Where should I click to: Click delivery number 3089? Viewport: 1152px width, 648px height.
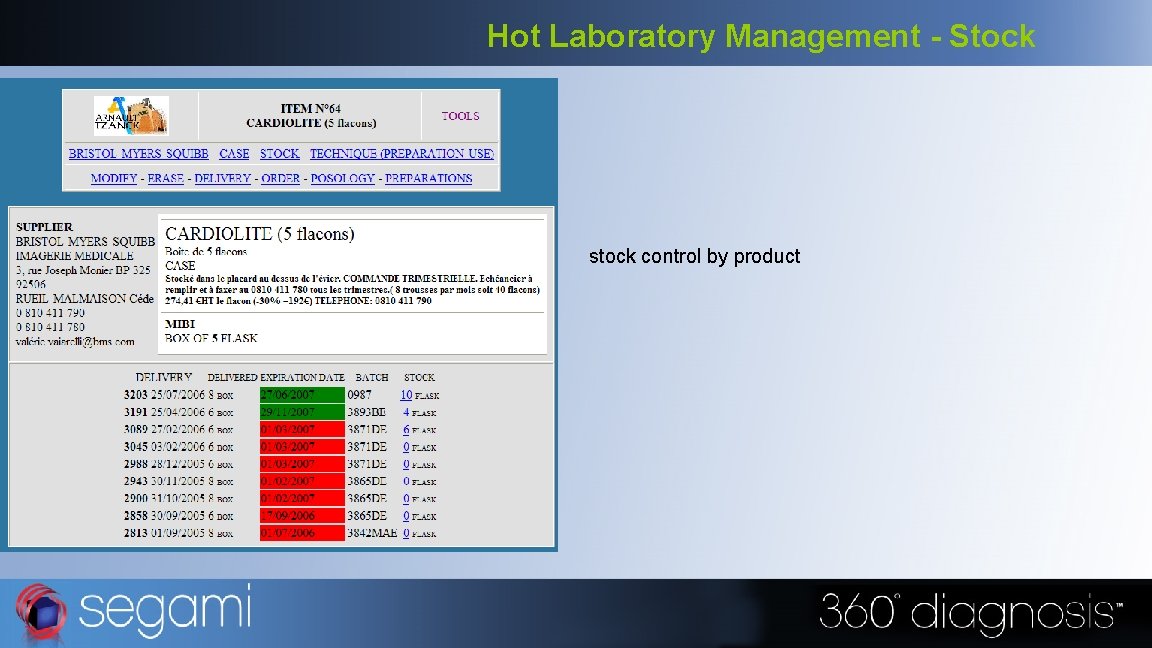coord(136,430)
